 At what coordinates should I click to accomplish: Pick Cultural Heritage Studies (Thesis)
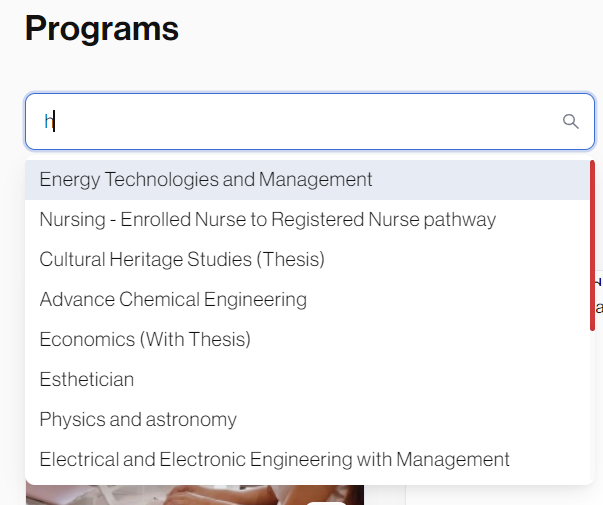[x=182, y=260]
